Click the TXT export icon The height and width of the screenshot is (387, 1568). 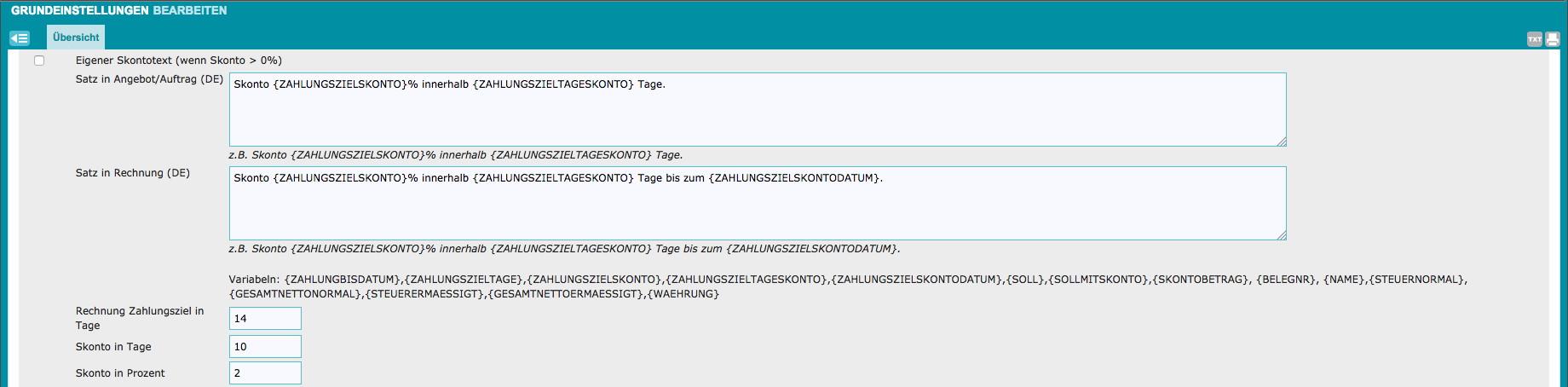pos(1534,39)
